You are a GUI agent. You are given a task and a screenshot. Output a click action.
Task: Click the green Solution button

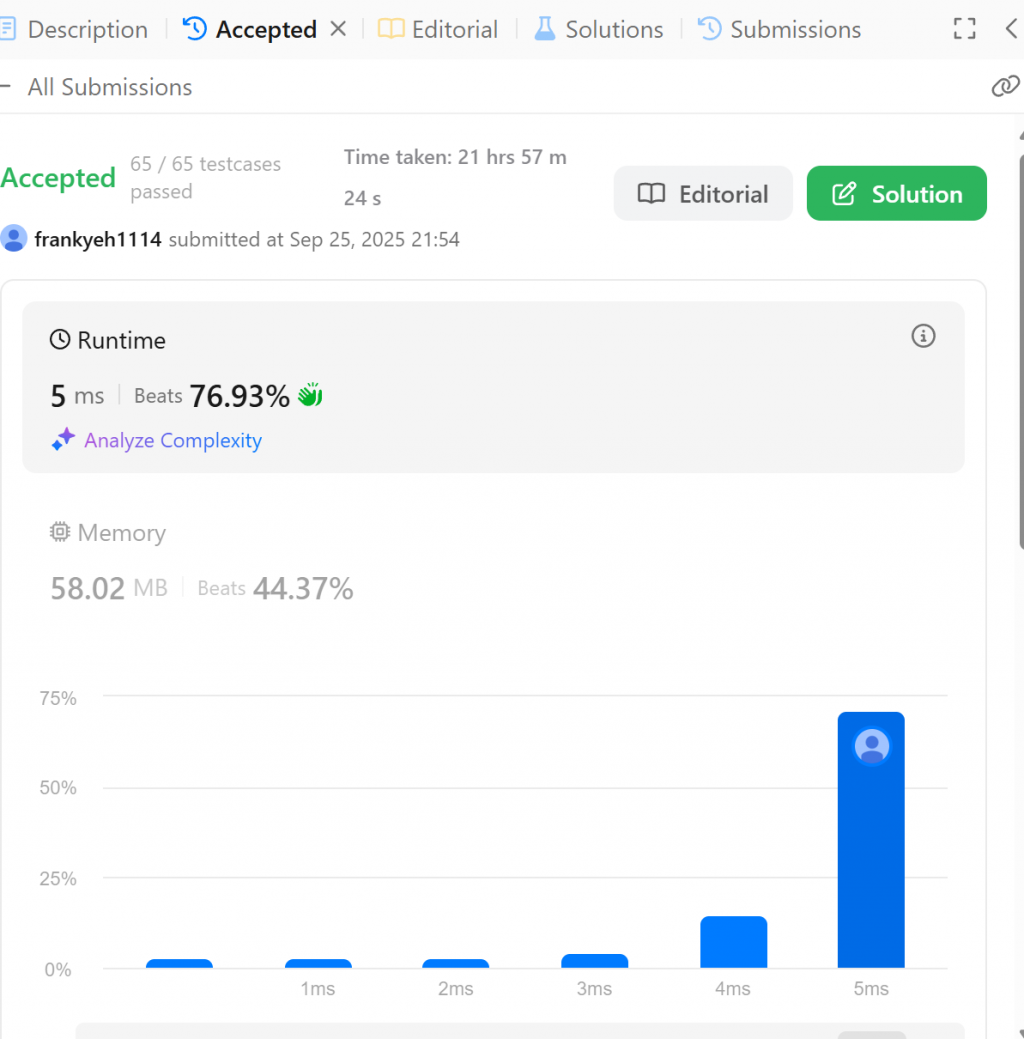pyautogui.click(x=897, y=193)
